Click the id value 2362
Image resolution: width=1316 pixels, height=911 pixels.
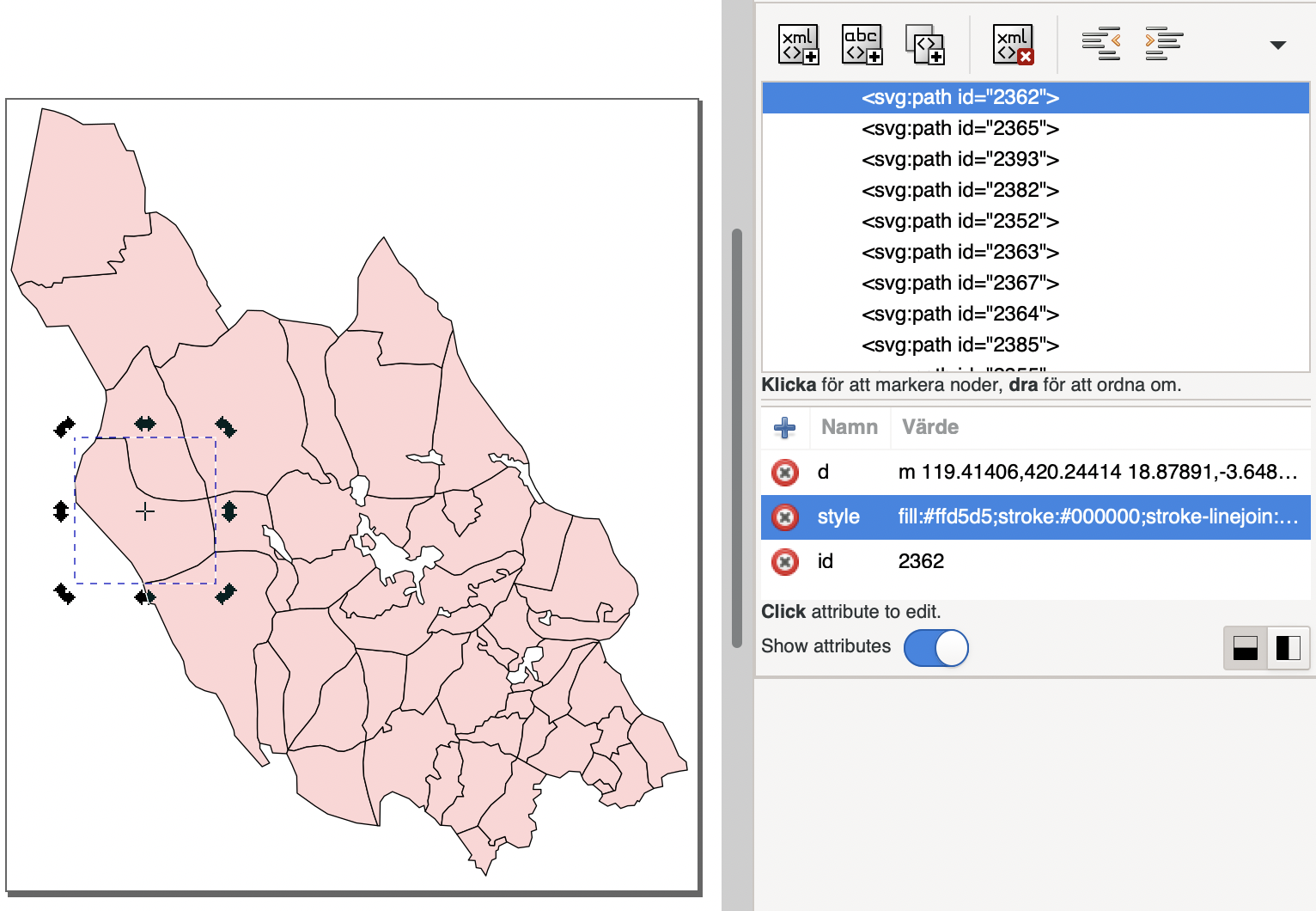(921, 561)
